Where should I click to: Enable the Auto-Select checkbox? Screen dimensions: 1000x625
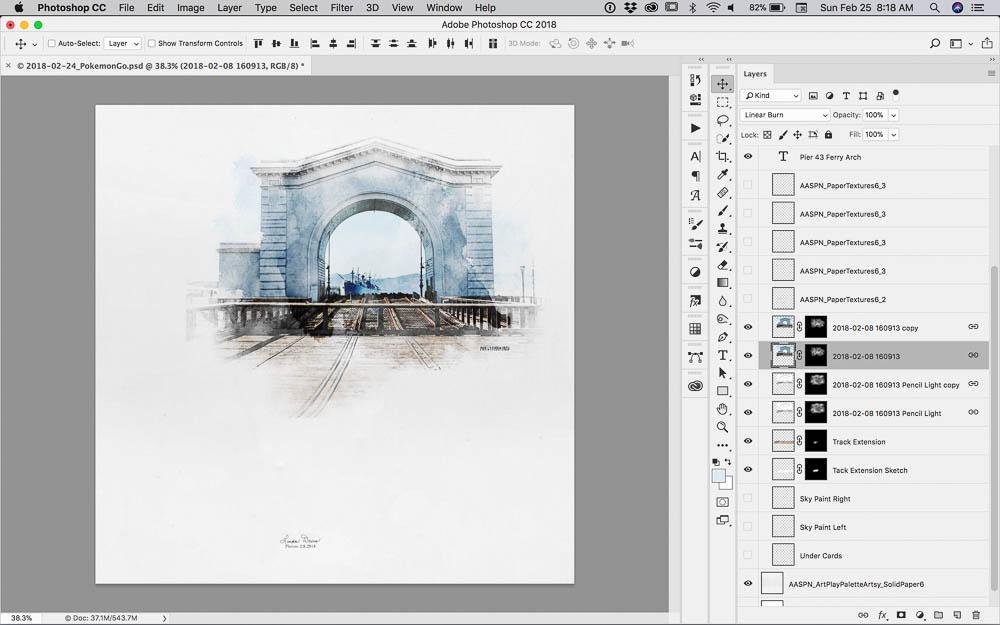[52, 43]
